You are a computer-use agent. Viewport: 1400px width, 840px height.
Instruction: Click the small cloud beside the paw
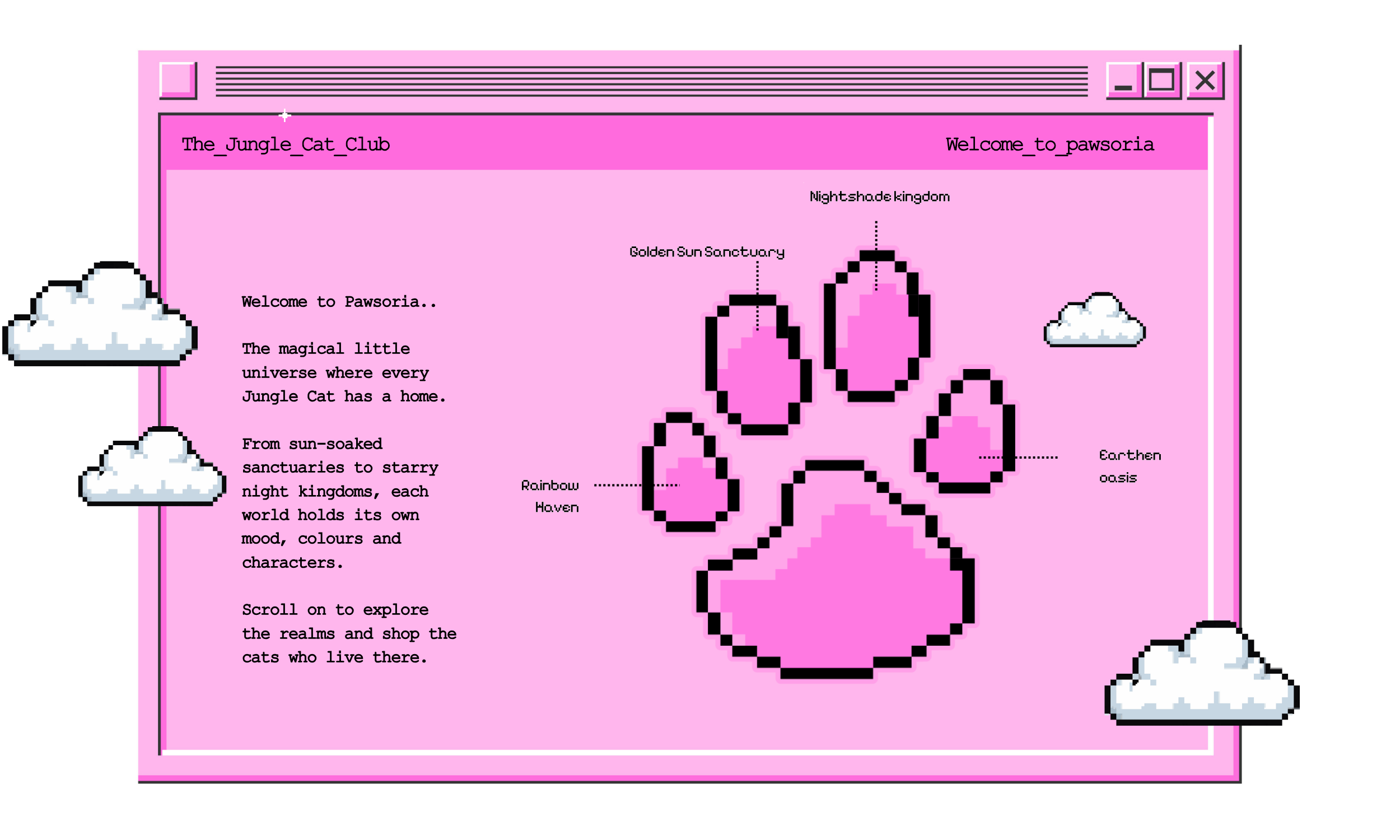(1094, 323)
